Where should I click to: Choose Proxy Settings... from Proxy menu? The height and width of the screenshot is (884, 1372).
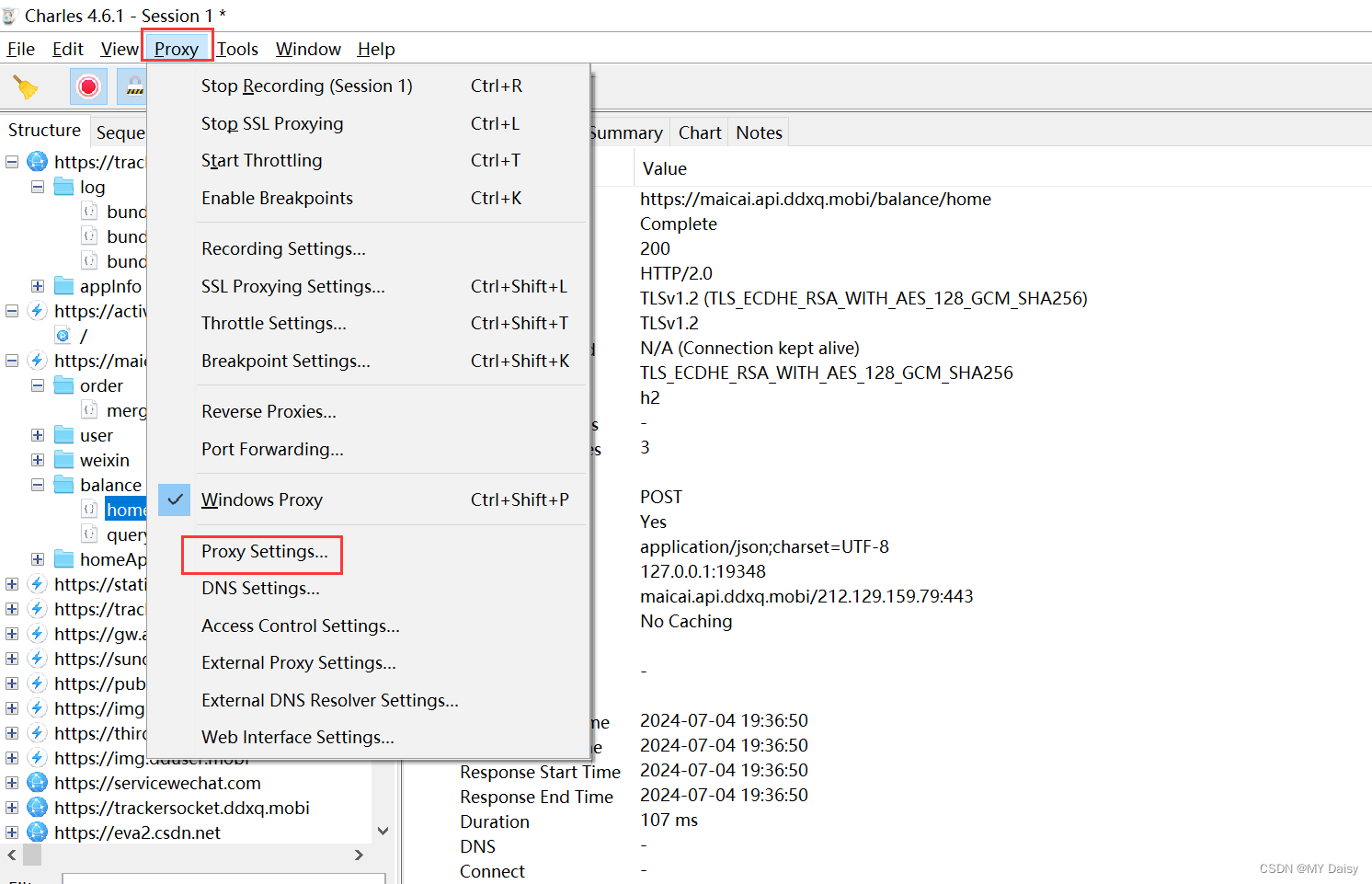click(264, 551)
